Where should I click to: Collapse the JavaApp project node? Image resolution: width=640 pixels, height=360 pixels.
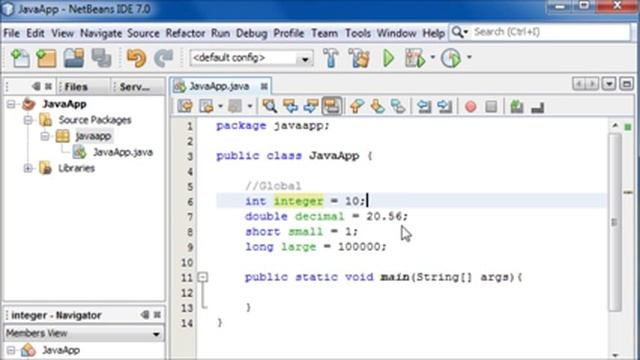pyautogui.click(x=11, y=104)
